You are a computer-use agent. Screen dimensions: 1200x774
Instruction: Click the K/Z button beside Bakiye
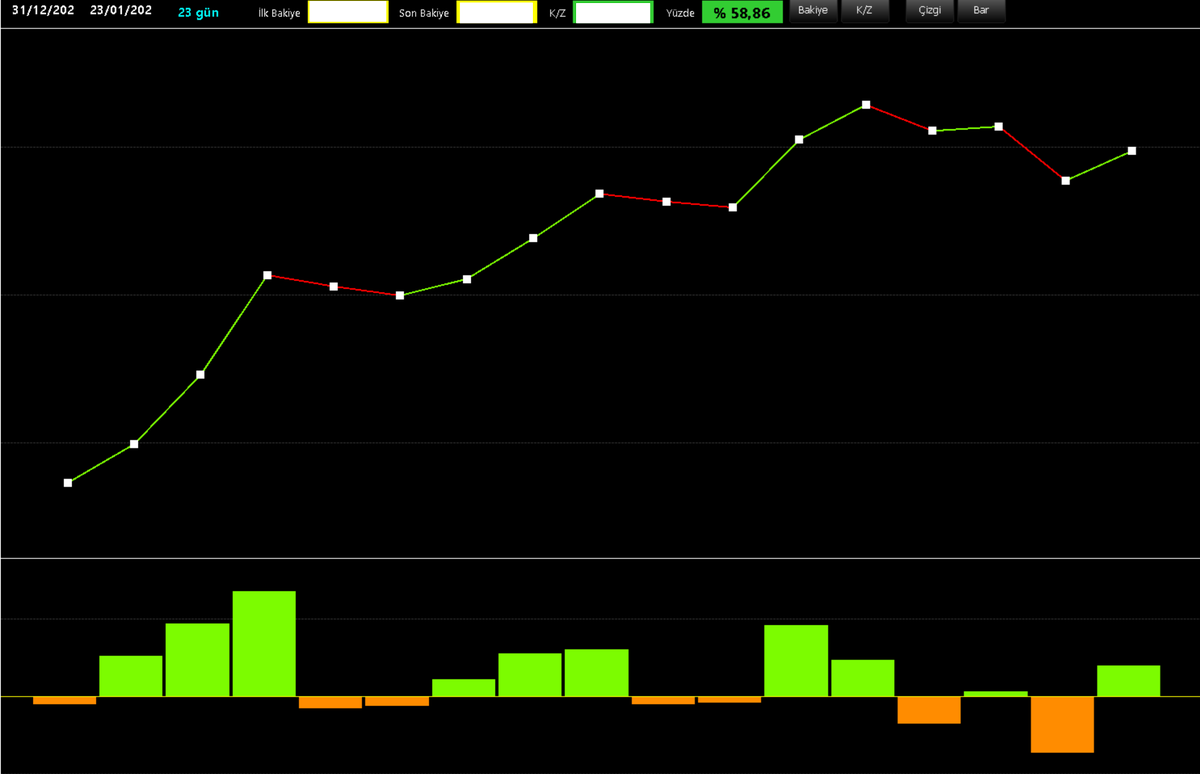865,11
